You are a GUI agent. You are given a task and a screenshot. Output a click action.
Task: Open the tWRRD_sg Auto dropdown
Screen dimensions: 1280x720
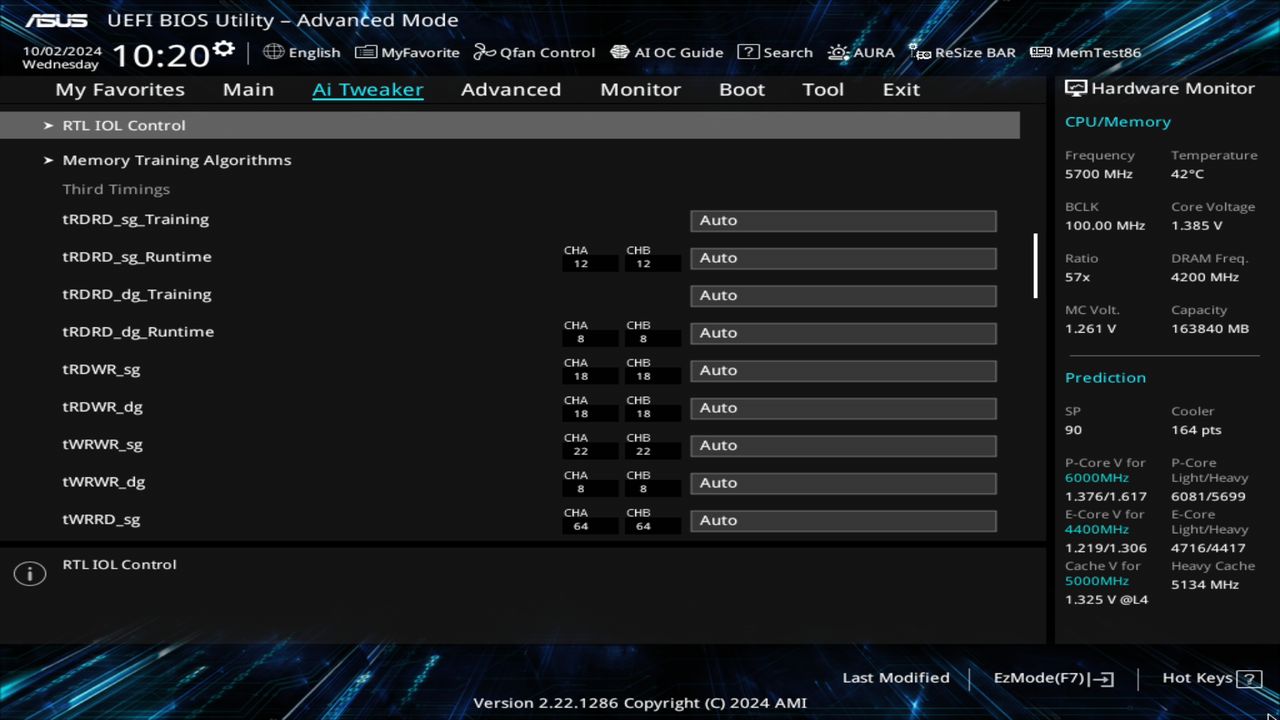pos(842,520)
